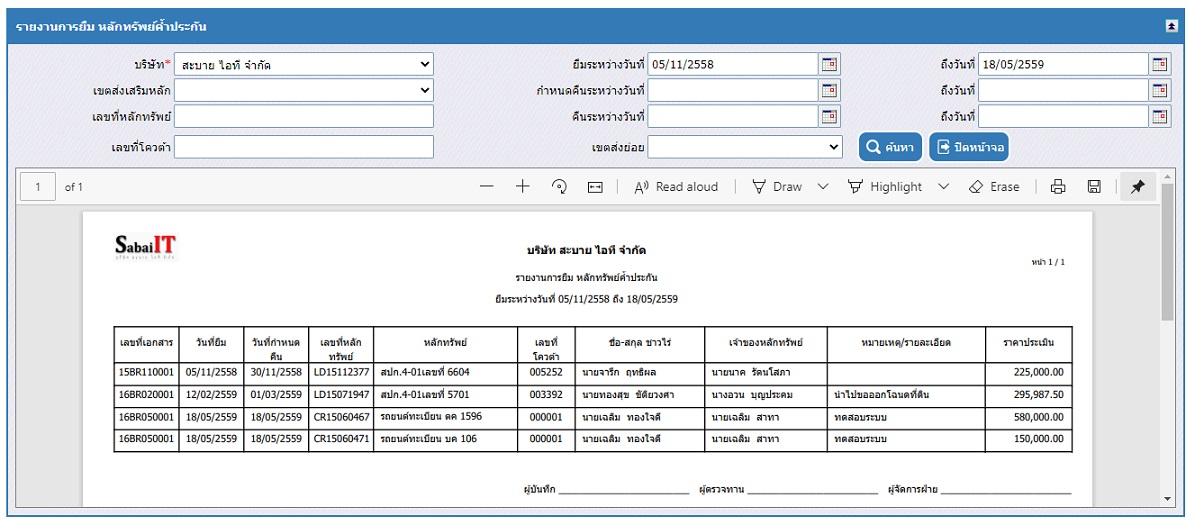Rotate the PDF page
Screen dimensions: 1195x525
pyautogui.click(x=559, y=187)
